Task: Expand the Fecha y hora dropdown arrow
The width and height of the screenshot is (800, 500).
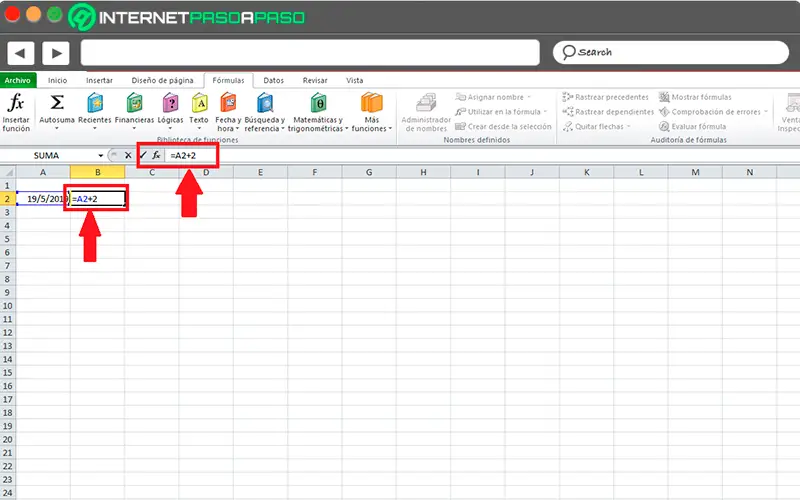Action: pos(237,129)
